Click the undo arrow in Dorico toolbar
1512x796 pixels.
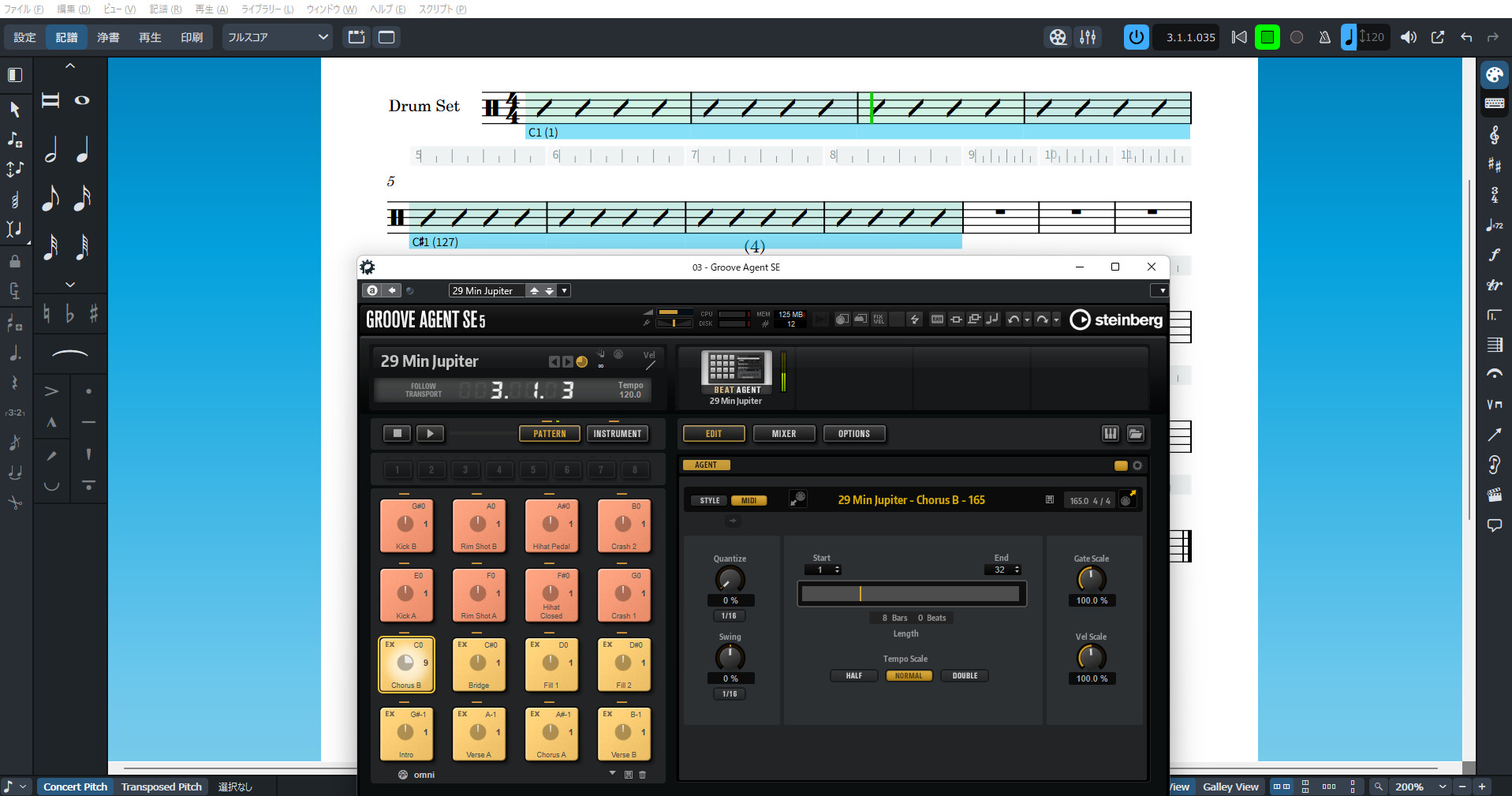coord(1466,37)
